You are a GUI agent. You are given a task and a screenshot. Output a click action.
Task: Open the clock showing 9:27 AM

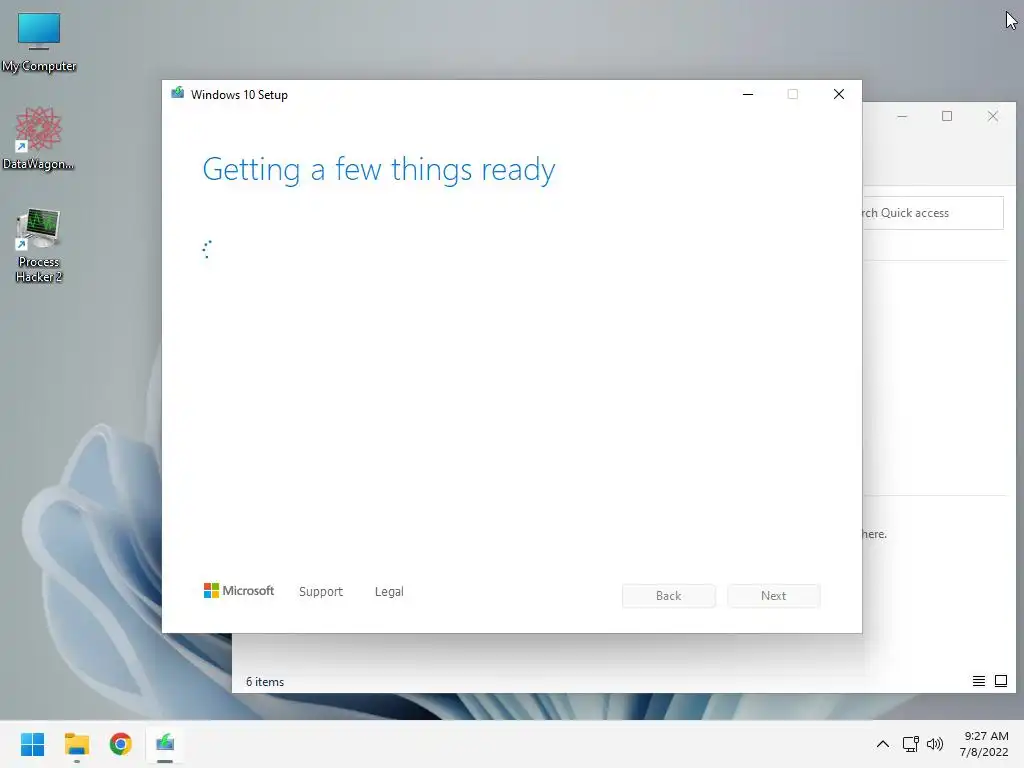pos(984,744)
